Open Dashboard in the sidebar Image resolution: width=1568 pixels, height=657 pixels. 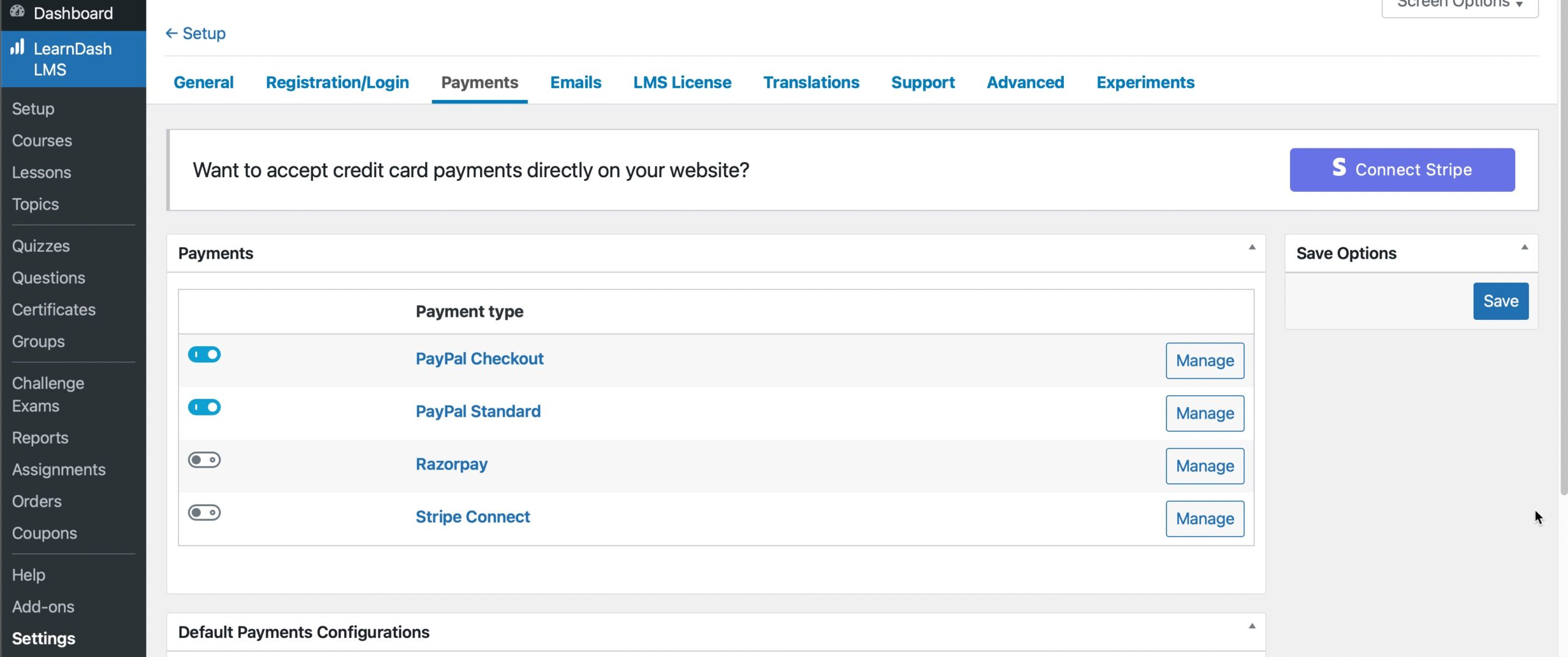click(x=73, y=13)
